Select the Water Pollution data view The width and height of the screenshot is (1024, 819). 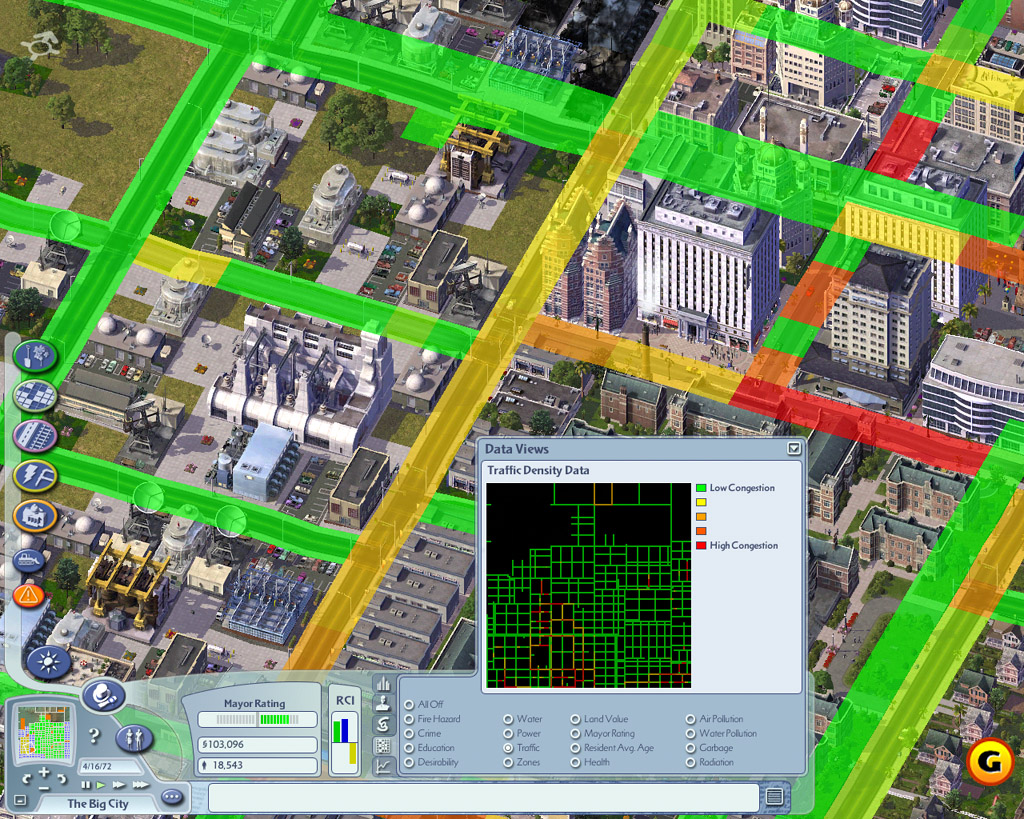(690, 733)
